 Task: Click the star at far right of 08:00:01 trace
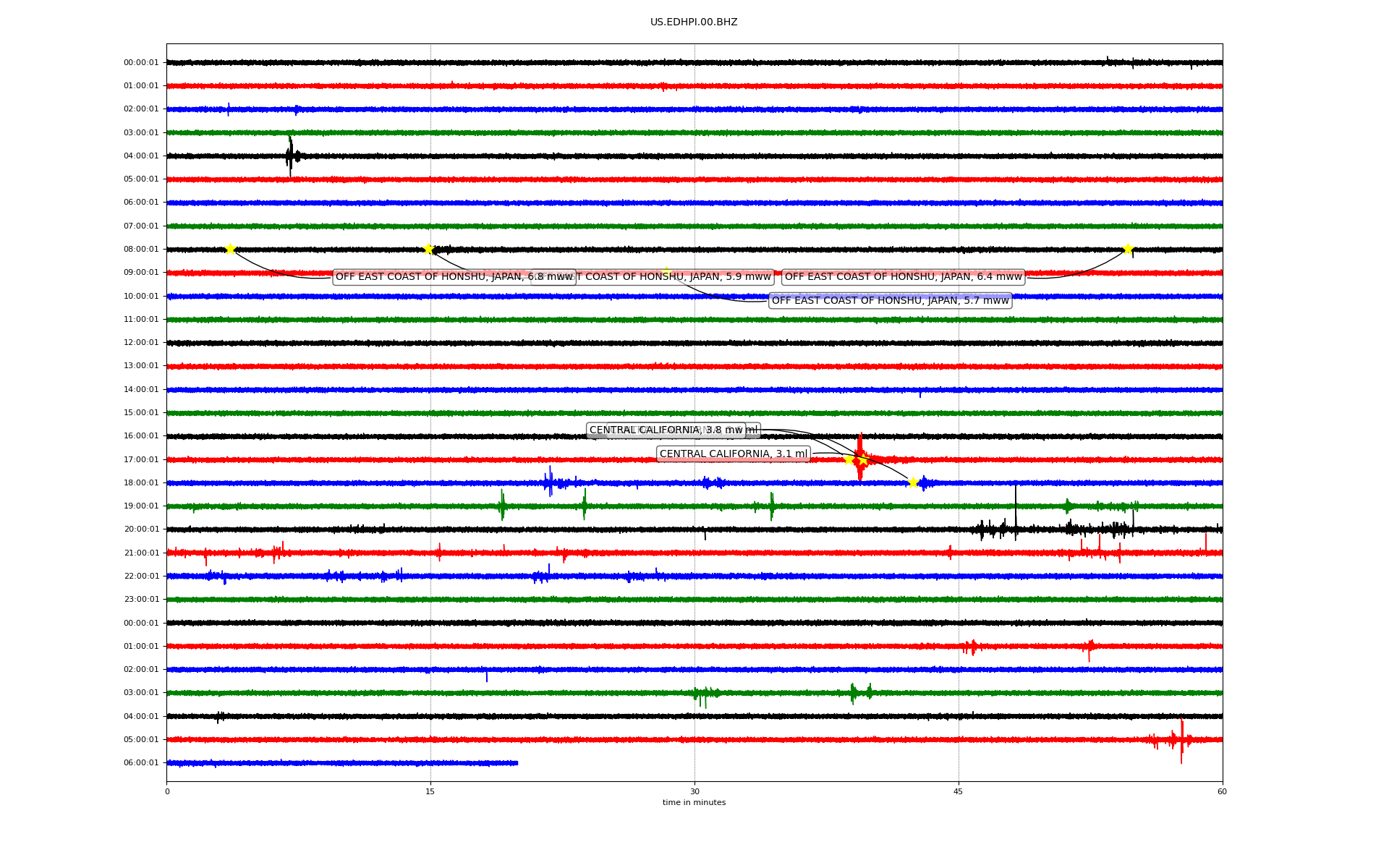(1128, 249)
